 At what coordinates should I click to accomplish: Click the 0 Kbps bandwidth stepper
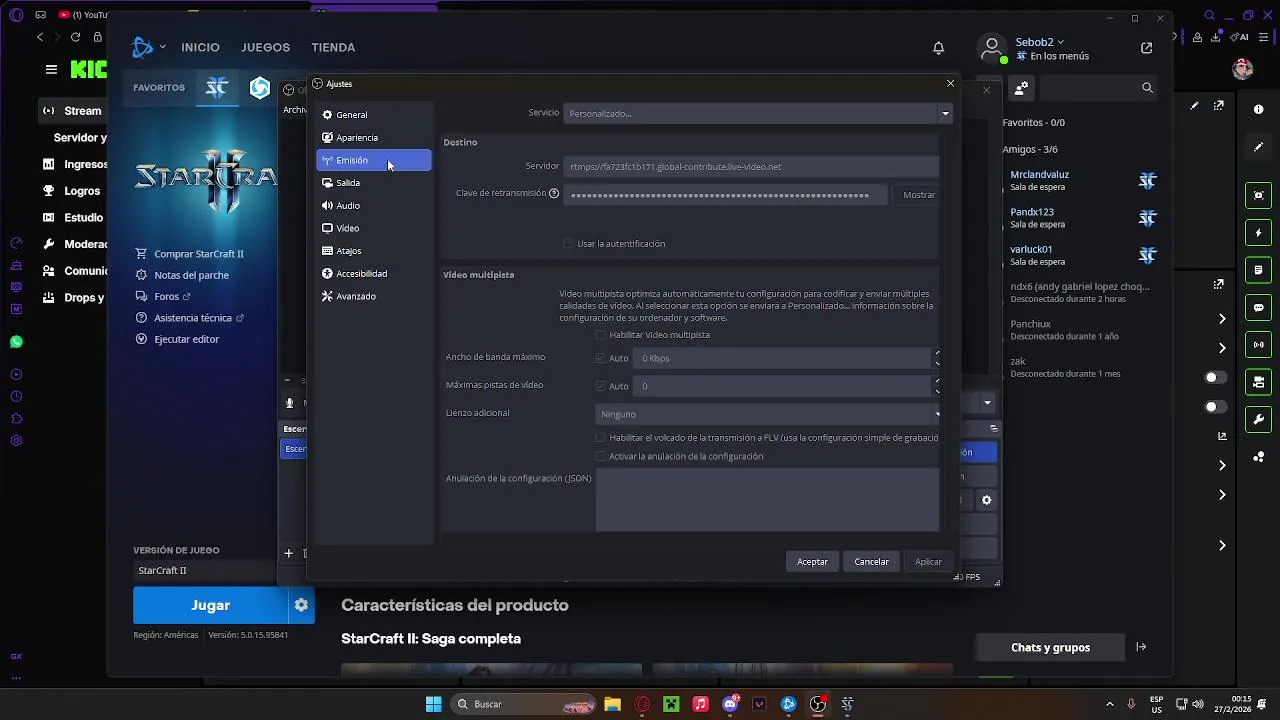point(937,358)
